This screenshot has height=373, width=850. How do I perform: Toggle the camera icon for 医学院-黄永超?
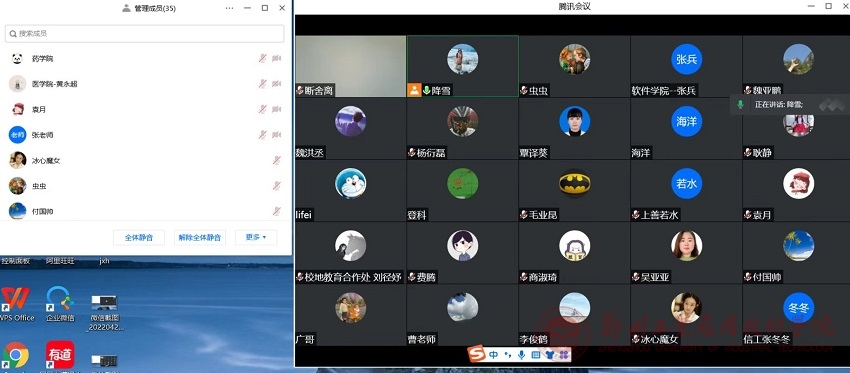coord(276,84)
